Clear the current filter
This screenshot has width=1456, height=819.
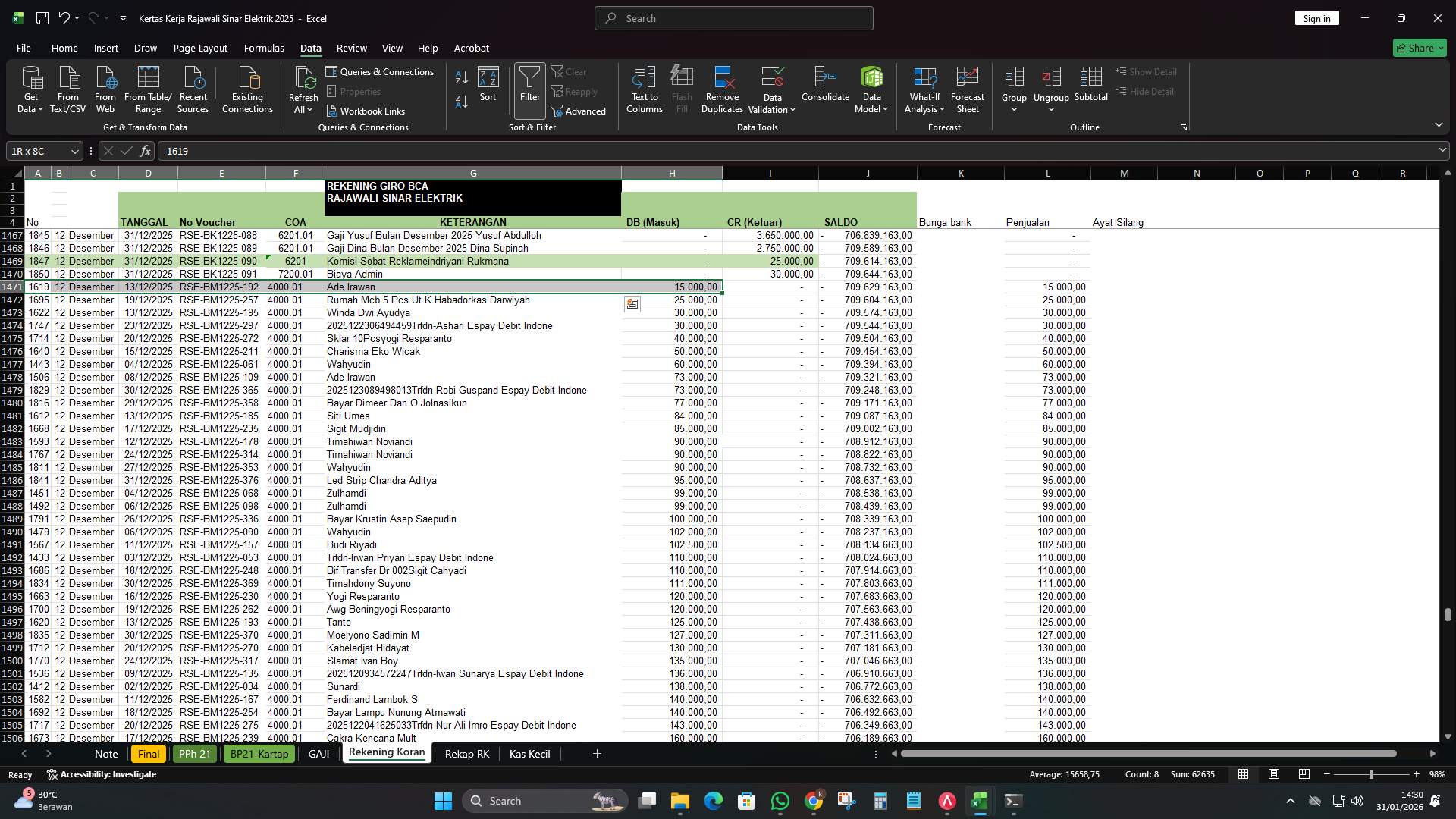tap(570, 71)
